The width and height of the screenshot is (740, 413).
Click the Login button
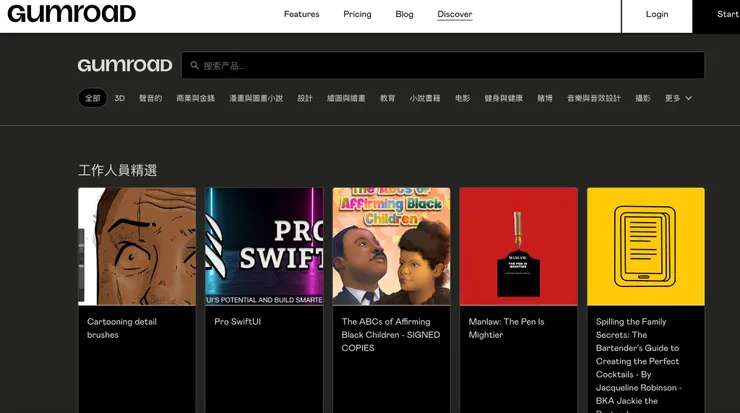pyautogui.click(x=657, y=16)
